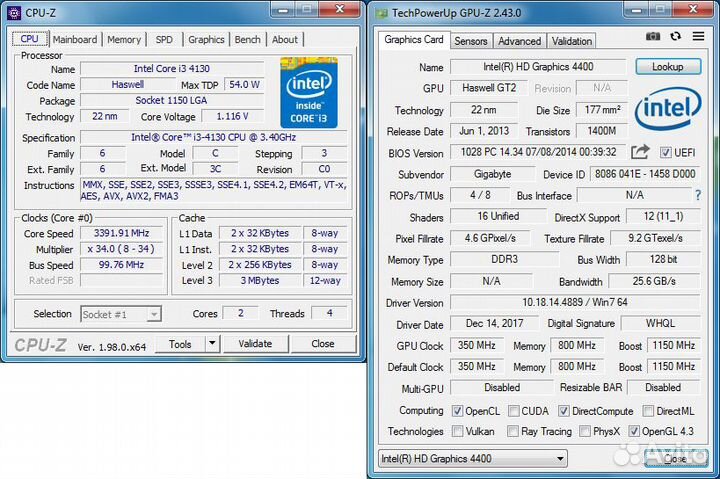Click the BIOS Version field
This screenshot has height=479, width=720.
(x=538, y=152)
